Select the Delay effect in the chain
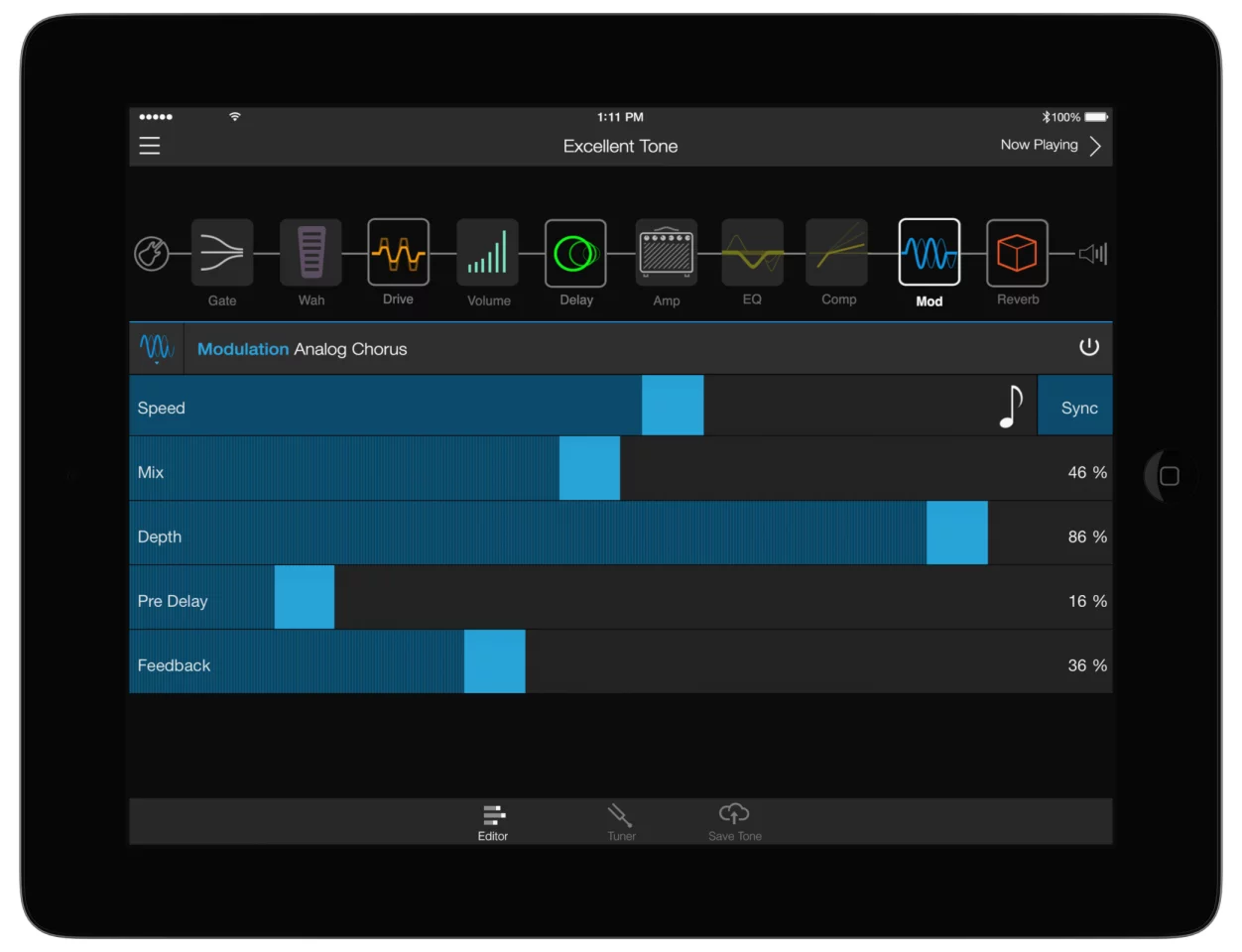The height and width of the screenshot is (952, 1242). pyautogui.click(x=575, y=253)
